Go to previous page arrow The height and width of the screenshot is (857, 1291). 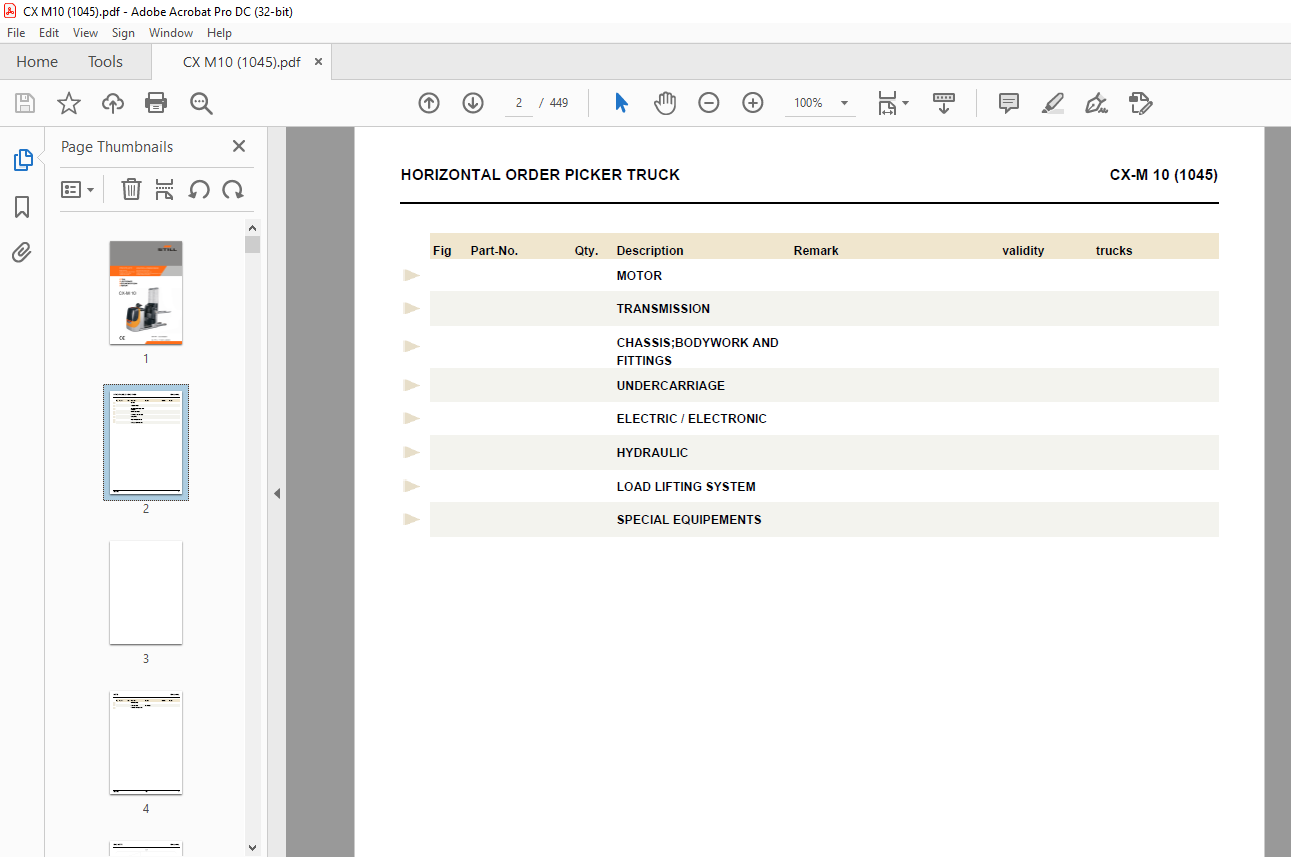[x=429, y=103]
